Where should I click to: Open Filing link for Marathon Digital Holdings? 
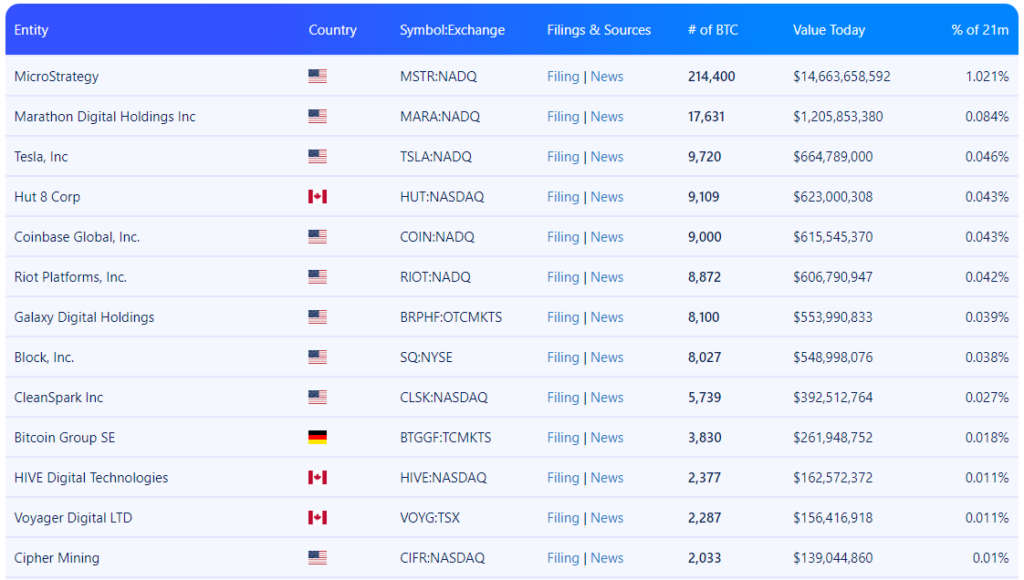tap(563, 117)
